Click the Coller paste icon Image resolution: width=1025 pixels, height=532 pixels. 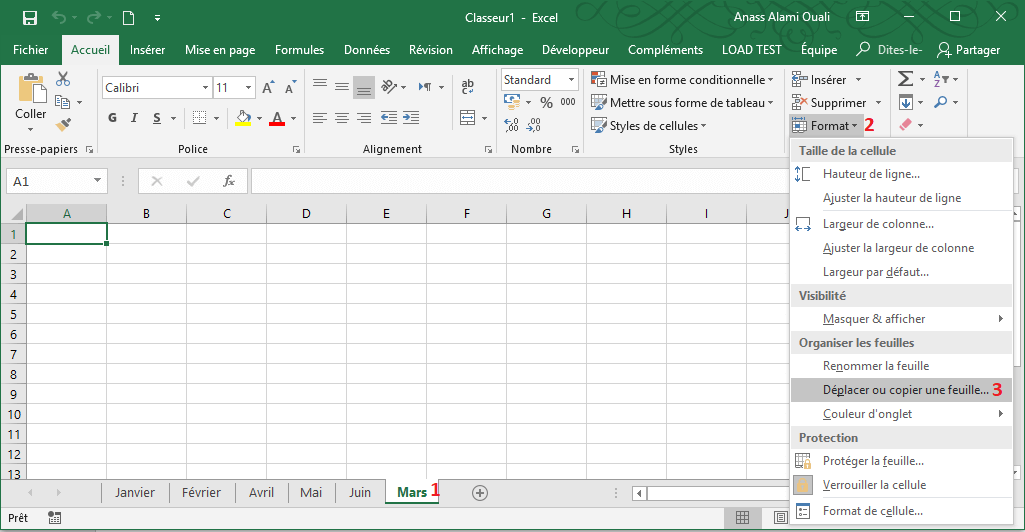click(30, 97)
